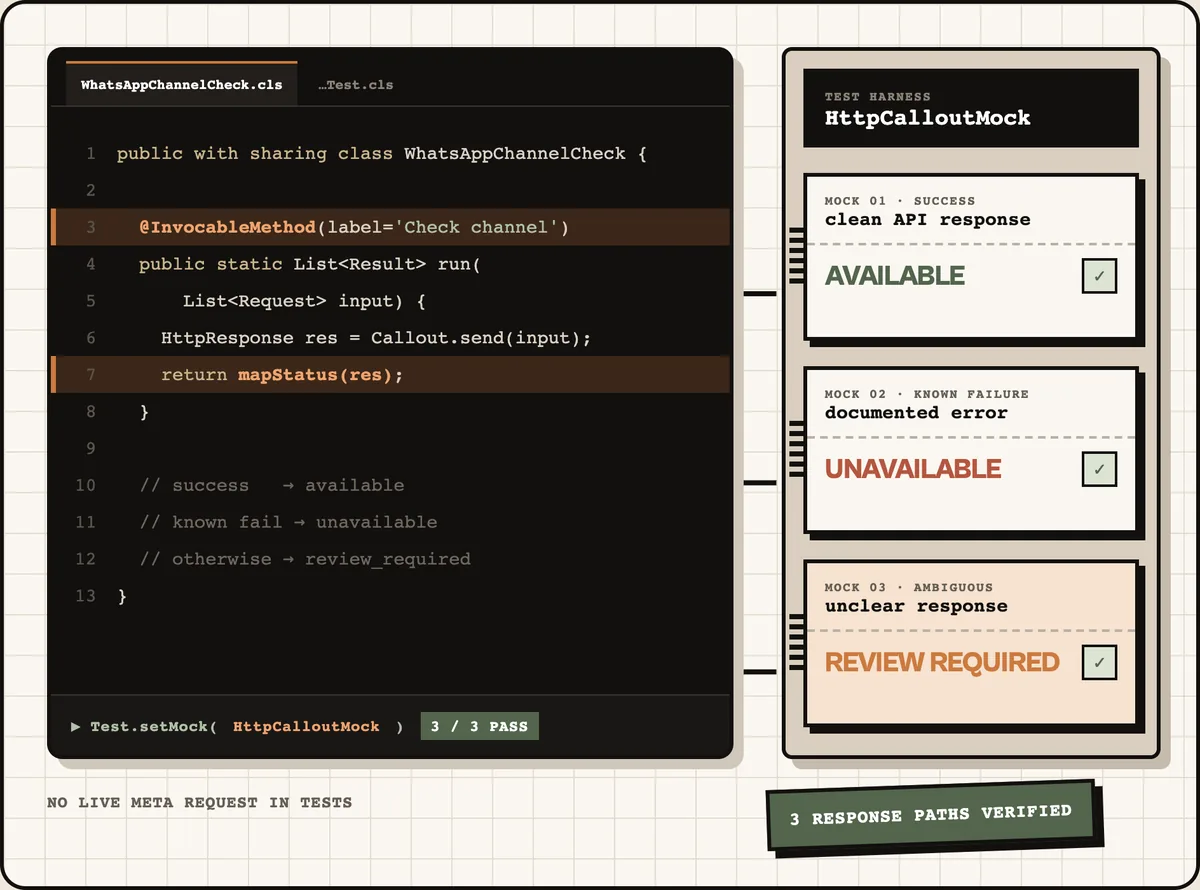The width and height of the screenshot is (1200, 890).
Task: Click the public static List<Result> run( line
Action: click(310, 264)
